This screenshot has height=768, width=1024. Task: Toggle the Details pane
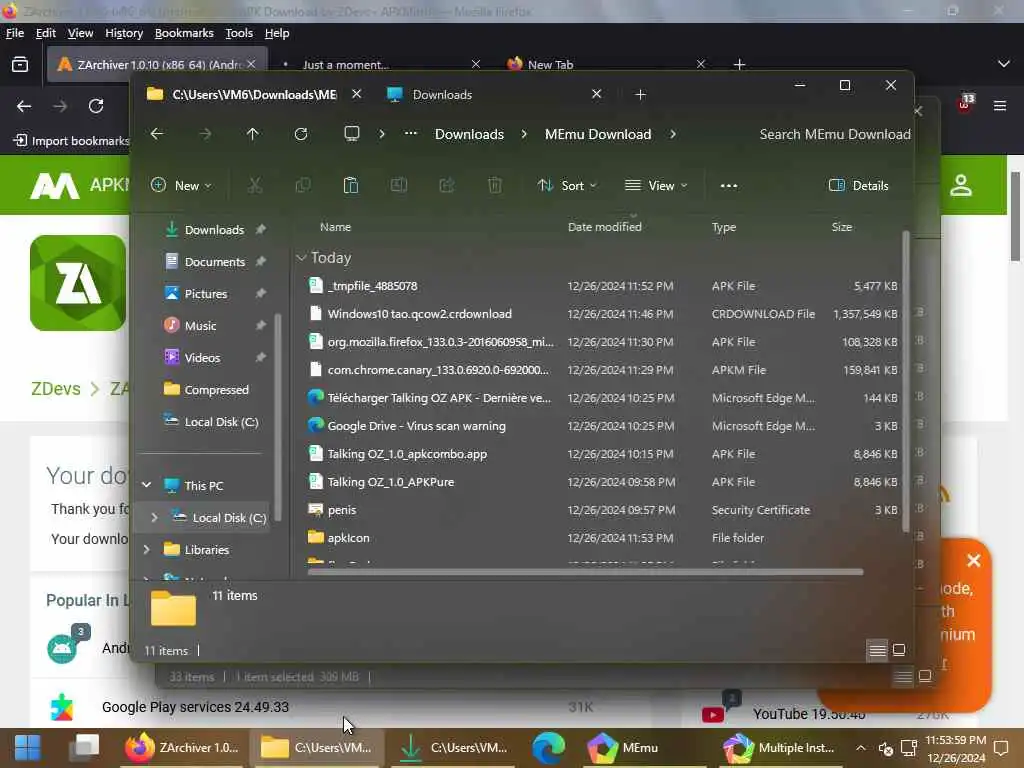tap(859, 185)
